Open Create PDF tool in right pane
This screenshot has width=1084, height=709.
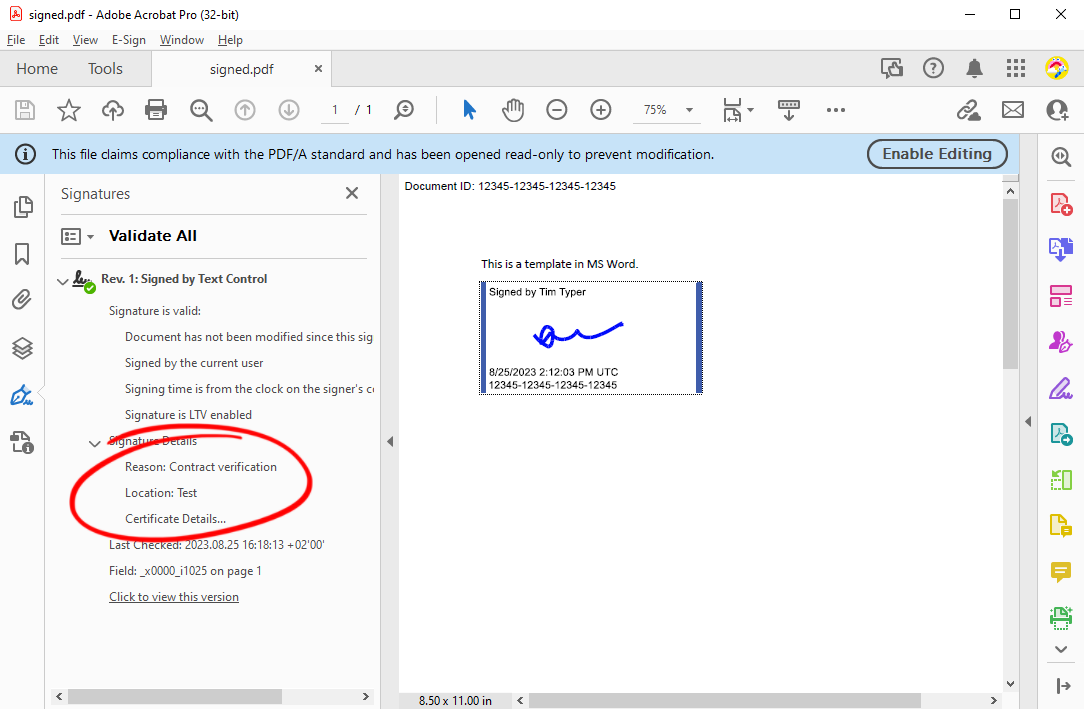pyautogui.click(x=1061, y=205)
